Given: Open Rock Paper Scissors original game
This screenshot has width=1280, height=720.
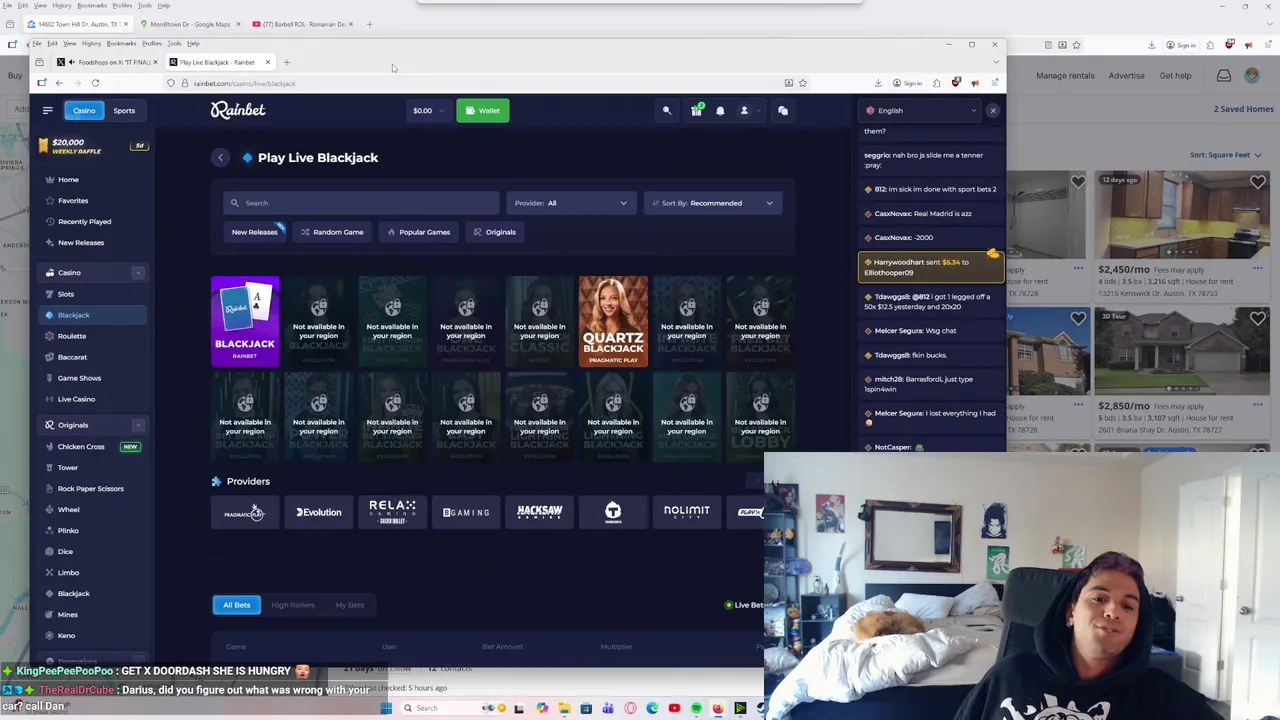Looking at the screenshot, I should coord(92,488).
